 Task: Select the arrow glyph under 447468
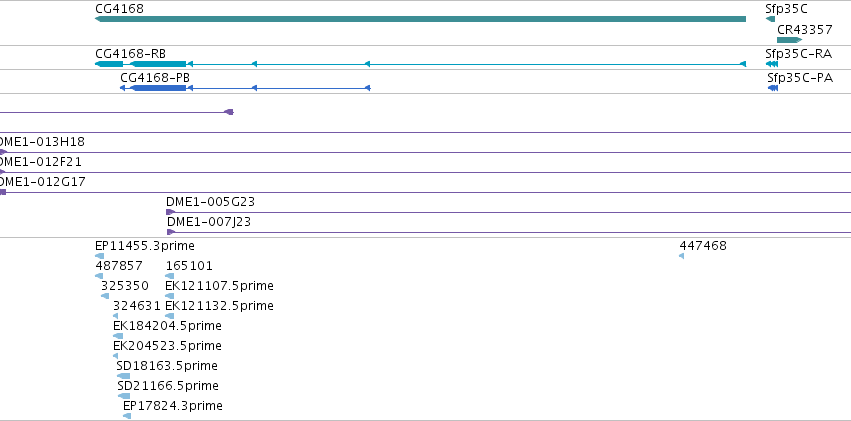pyautogui.click(x=682, y=256)
